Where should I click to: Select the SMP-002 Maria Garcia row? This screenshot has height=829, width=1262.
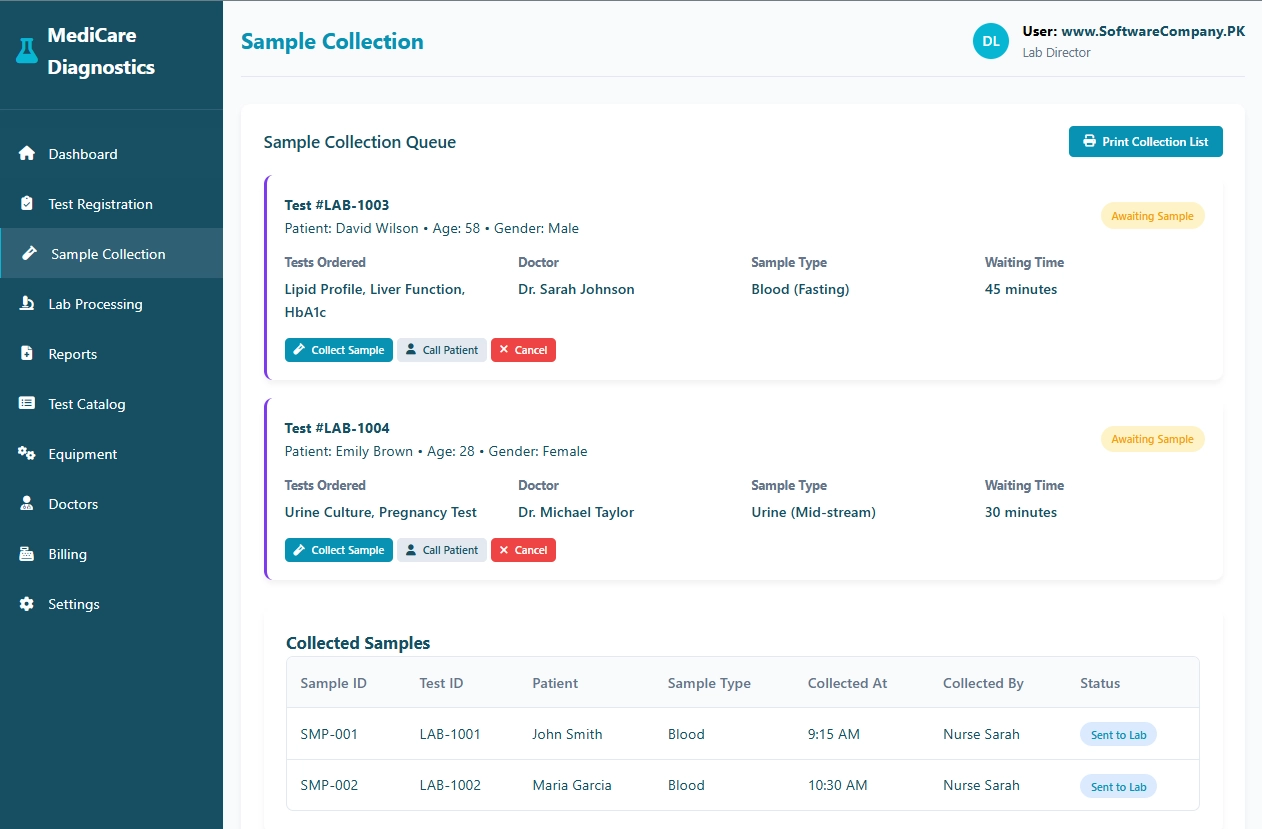pyautogui.click(x=742, y=785)
